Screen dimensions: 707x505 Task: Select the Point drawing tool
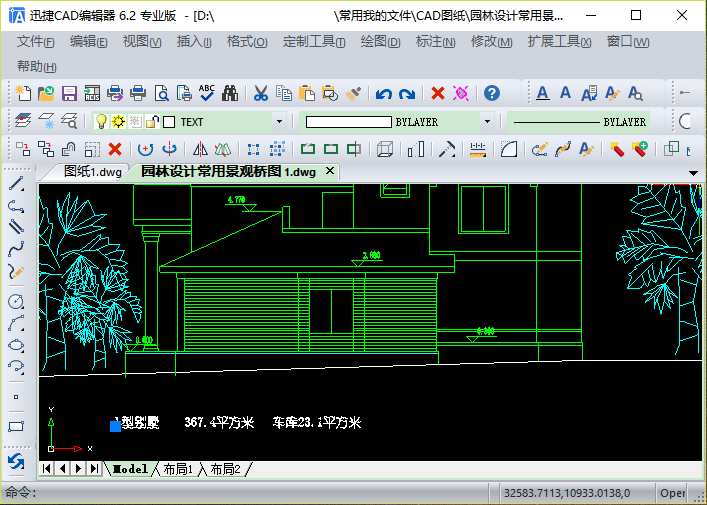click(16, 397)
